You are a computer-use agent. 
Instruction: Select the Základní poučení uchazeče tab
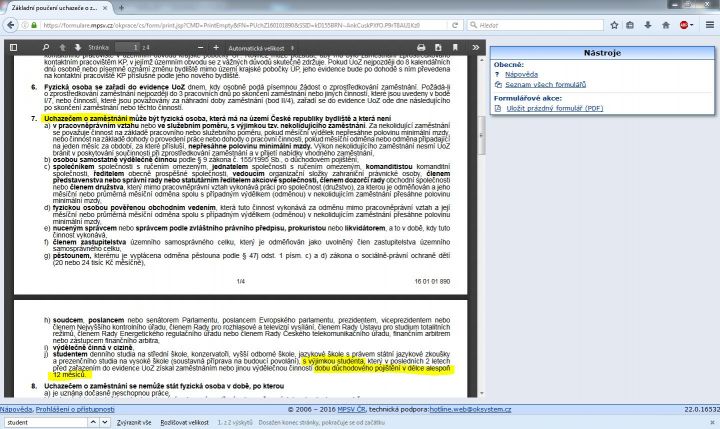coord(55,8)
